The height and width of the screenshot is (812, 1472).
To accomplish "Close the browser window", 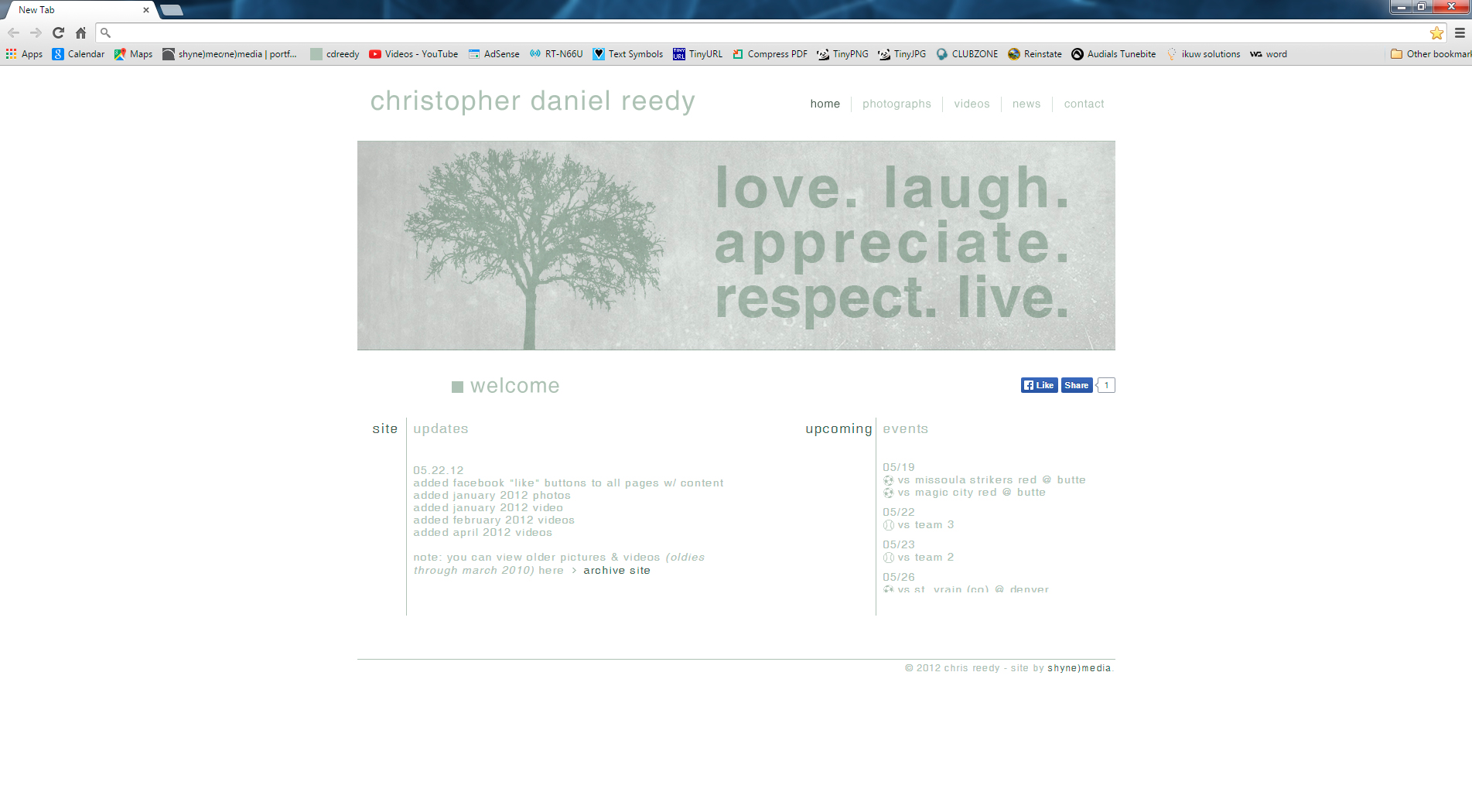I will click(1451, 7).
